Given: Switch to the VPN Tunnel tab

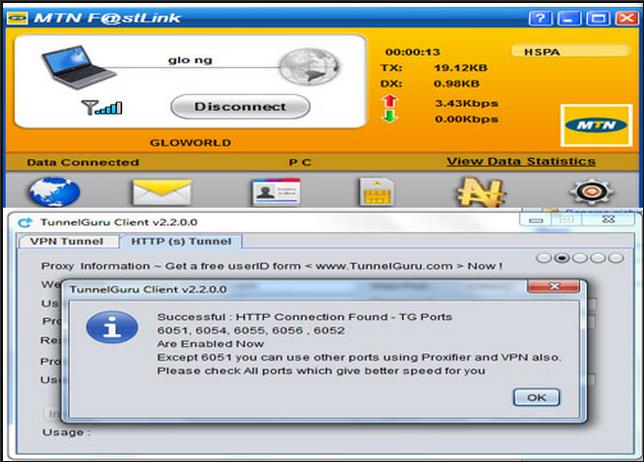Looking at the screenshot, I should [67, 241].
